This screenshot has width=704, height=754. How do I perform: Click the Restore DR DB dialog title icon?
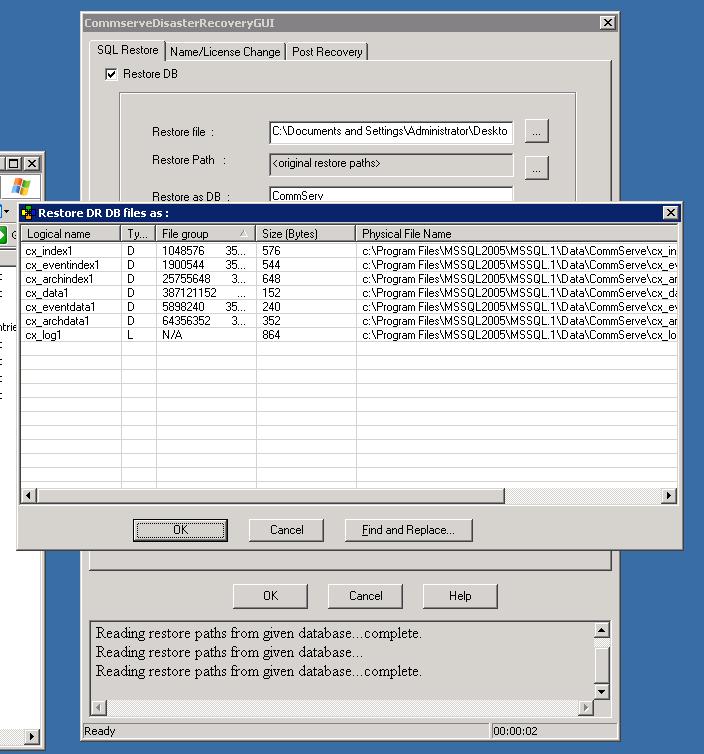pyautogui.click(x=28, y=213)
